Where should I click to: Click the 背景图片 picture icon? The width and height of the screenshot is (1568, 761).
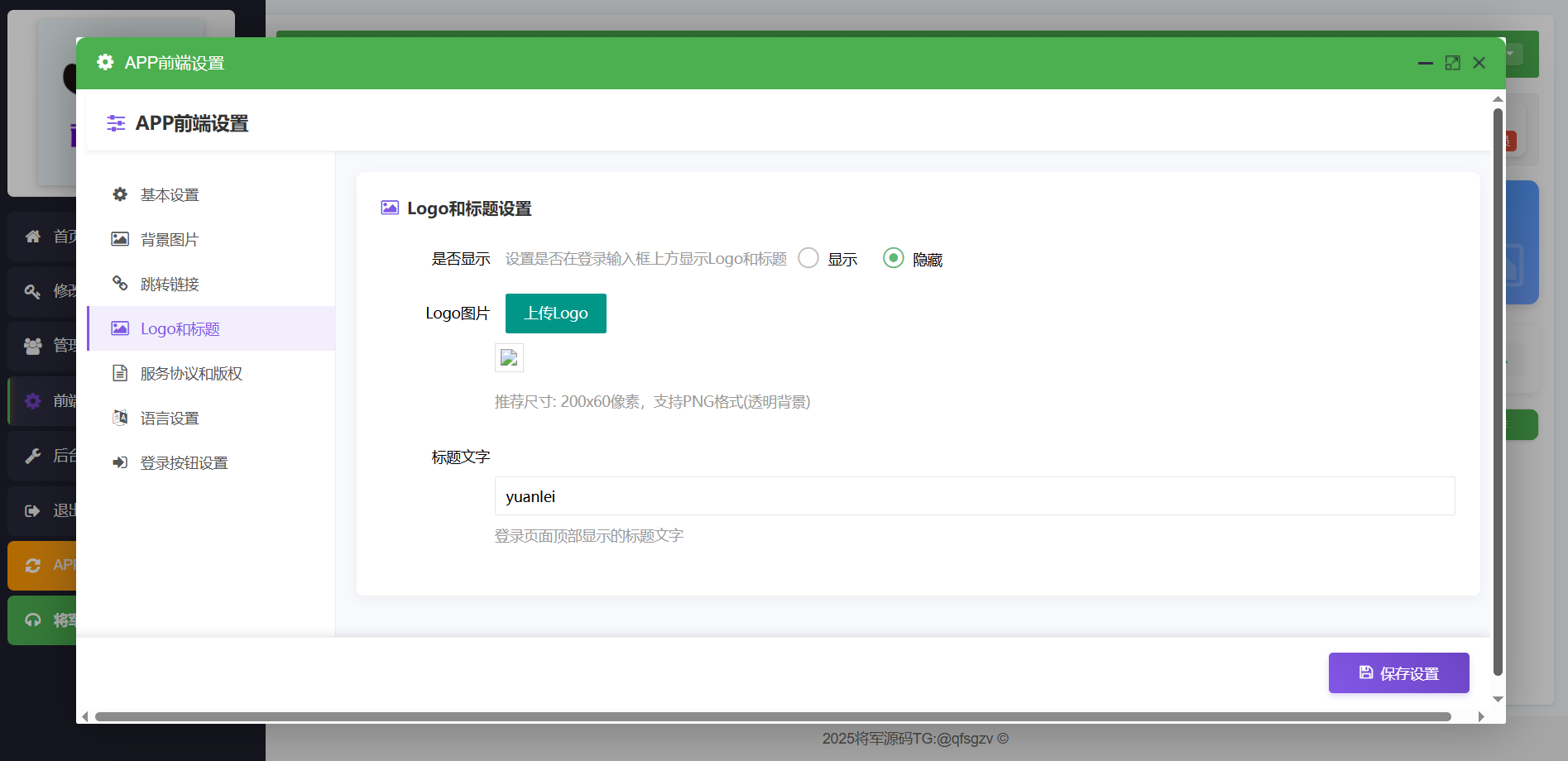pyautogui.click(x=120, y=239)
